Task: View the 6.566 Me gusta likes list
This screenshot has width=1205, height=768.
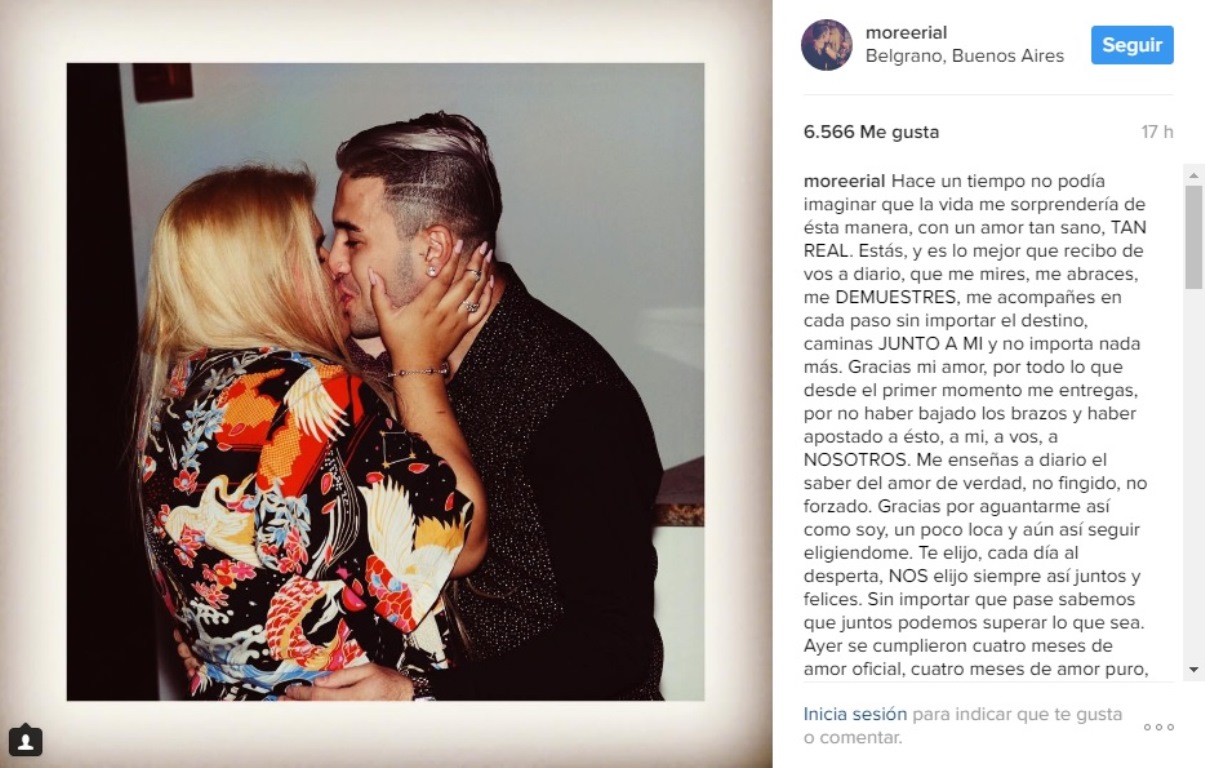Action: click(x=871, y=132)
